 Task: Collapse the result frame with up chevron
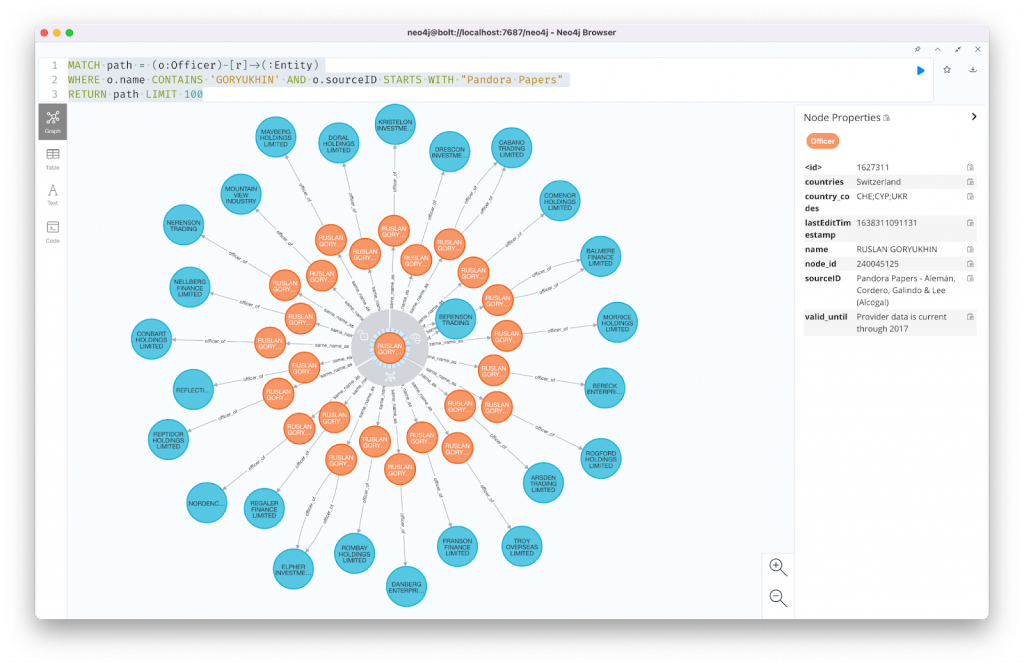tap(937, 49)
